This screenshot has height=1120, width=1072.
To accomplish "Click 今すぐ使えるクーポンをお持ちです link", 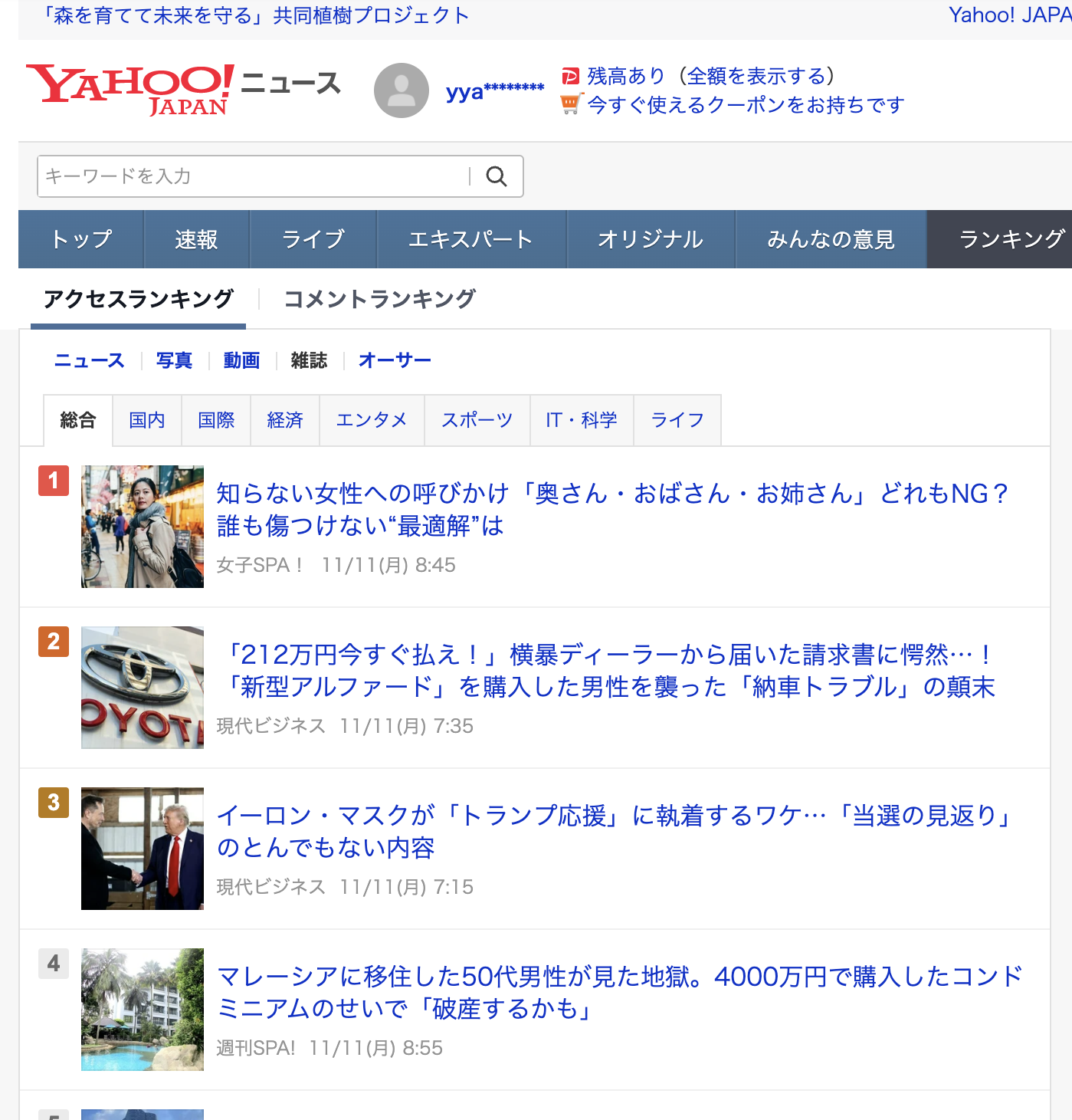I will [746, 104].
